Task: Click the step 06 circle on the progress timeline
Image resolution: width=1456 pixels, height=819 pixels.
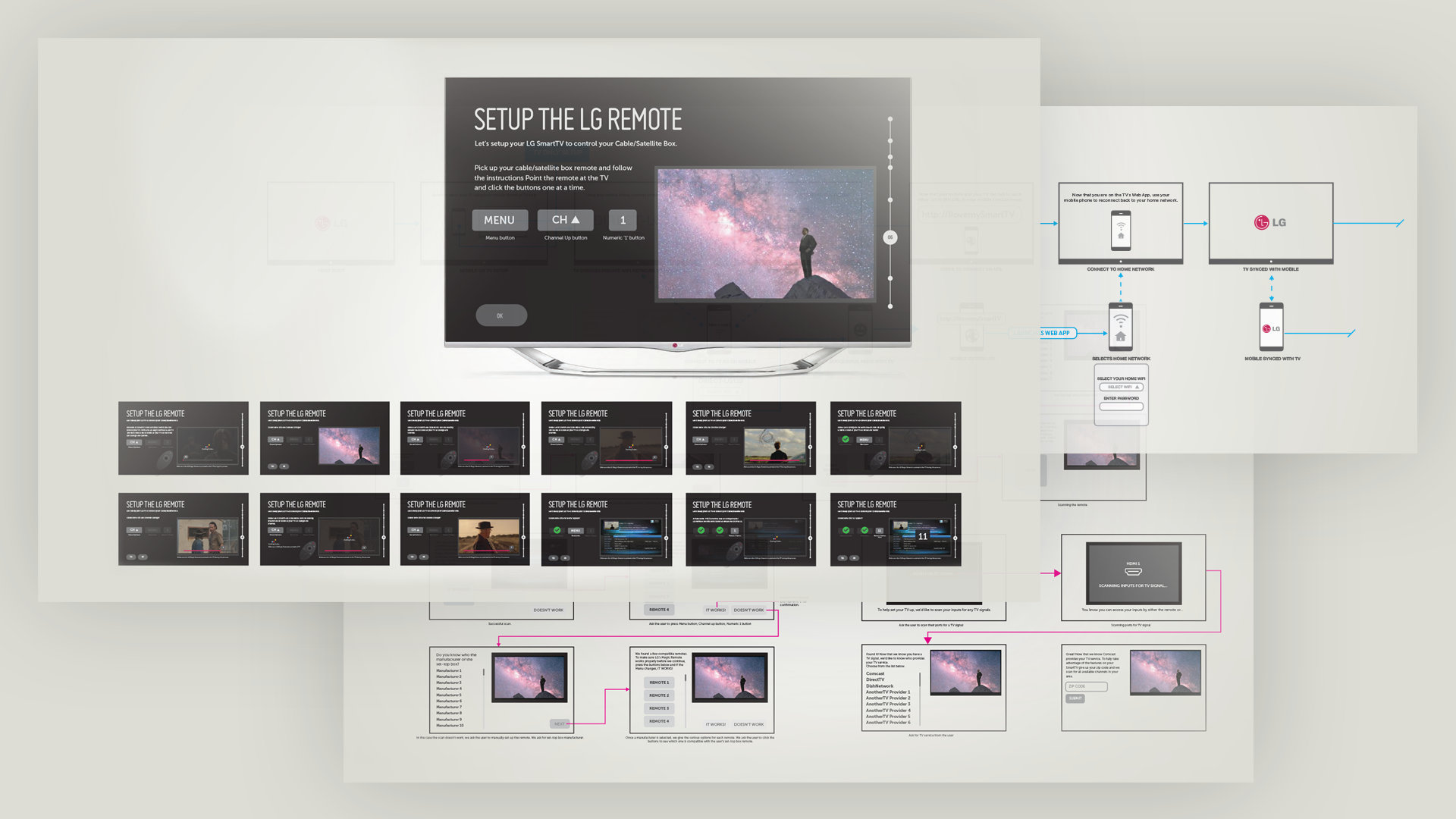Action: (x=890, y=237)
